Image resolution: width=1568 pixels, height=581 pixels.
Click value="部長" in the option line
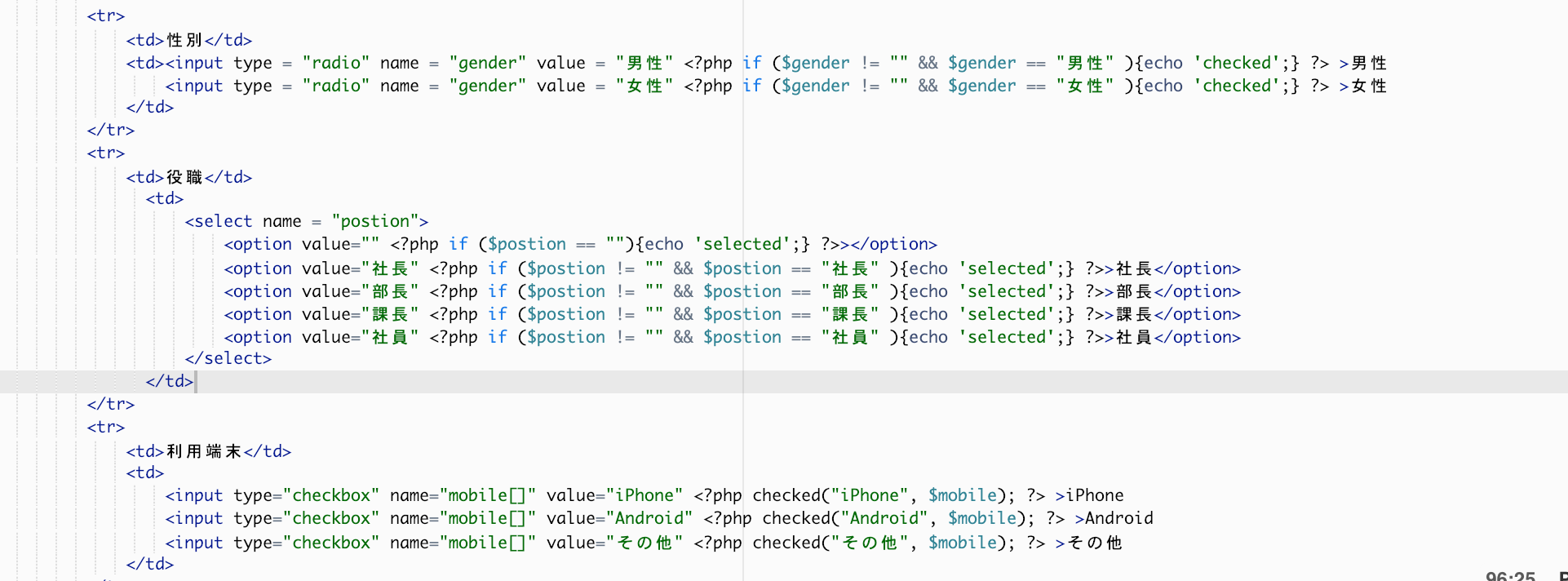tap(361, 291)
